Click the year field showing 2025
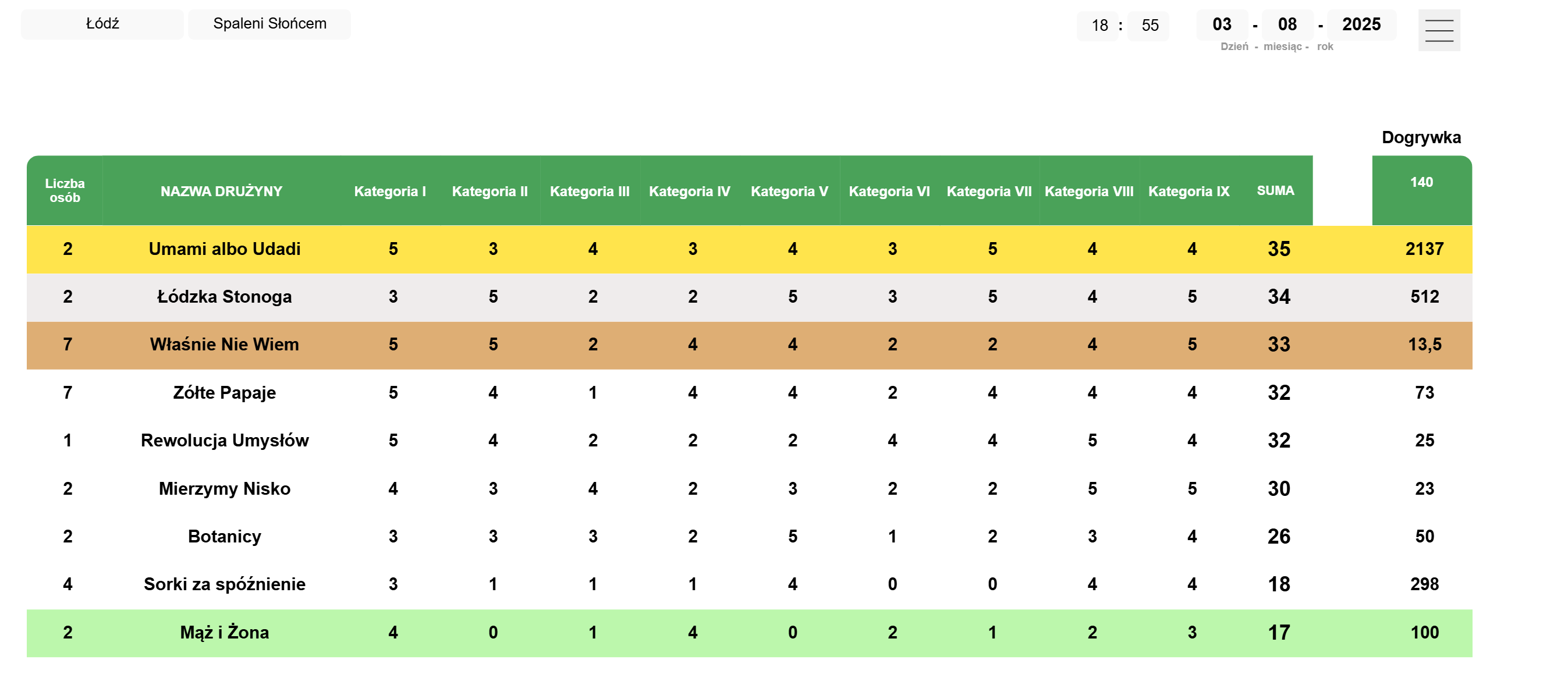The image size is (1568, 674). point(1361,24)
